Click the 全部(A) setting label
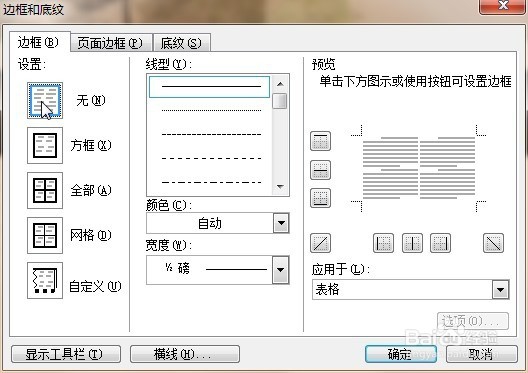528x373 pixels. click(91, 190)
